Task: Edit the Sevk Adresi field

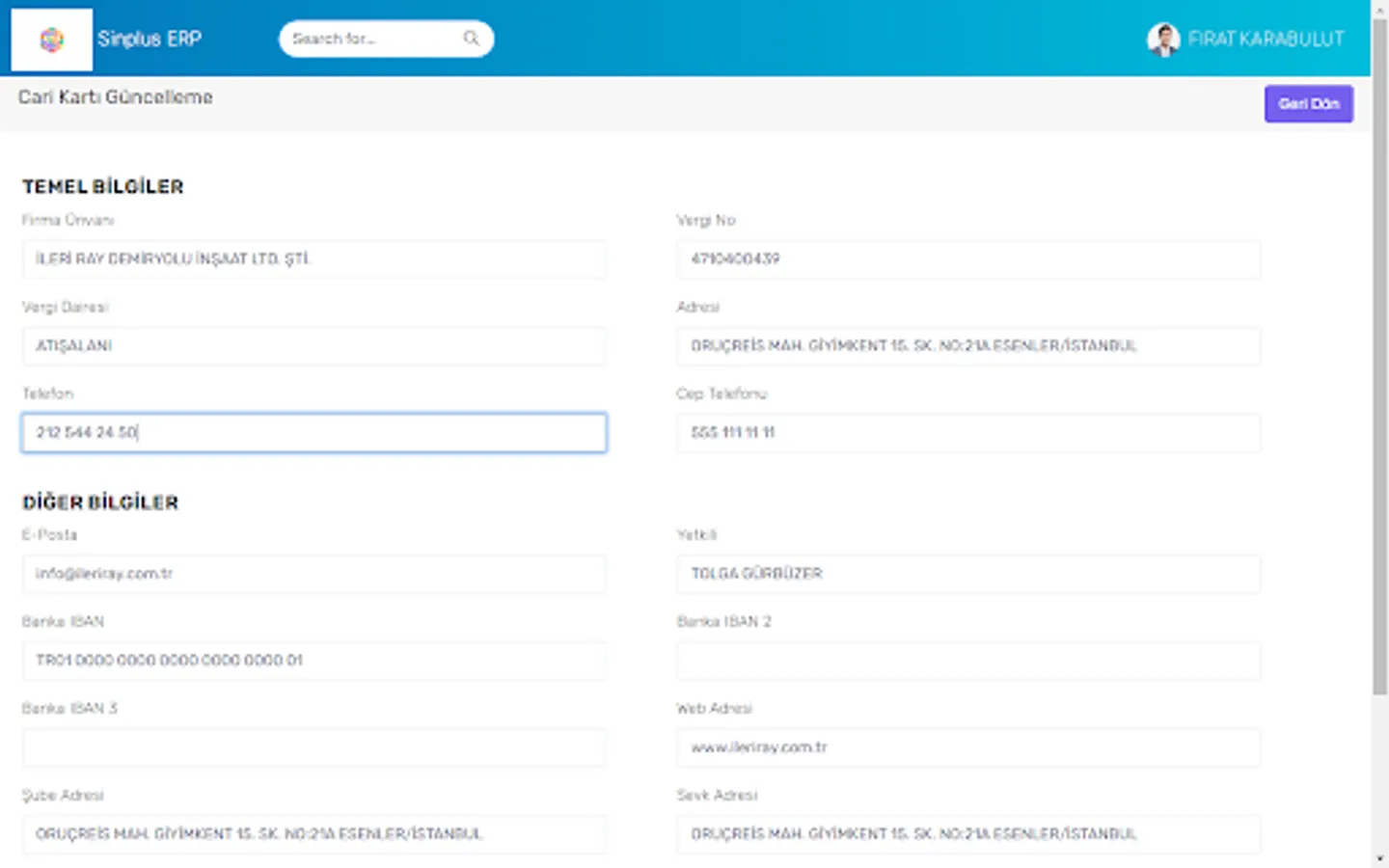Action: (x=968, y=834)
